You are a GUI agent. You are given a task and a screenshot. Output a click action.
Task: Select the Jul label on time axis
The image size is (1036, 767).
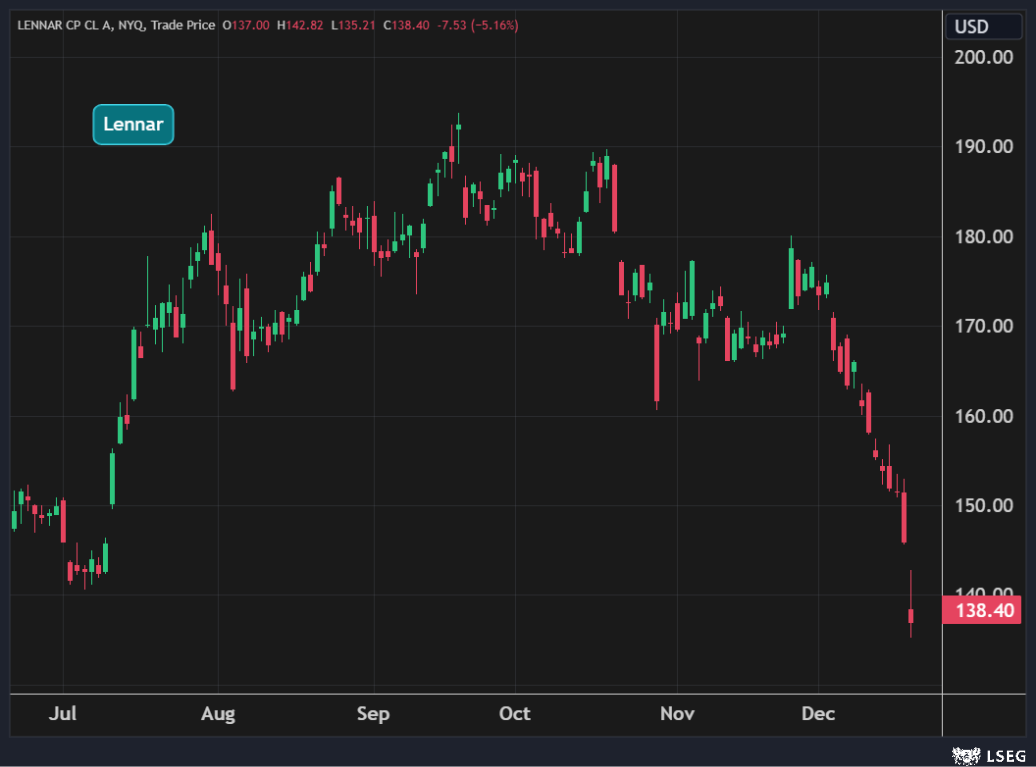63,713
